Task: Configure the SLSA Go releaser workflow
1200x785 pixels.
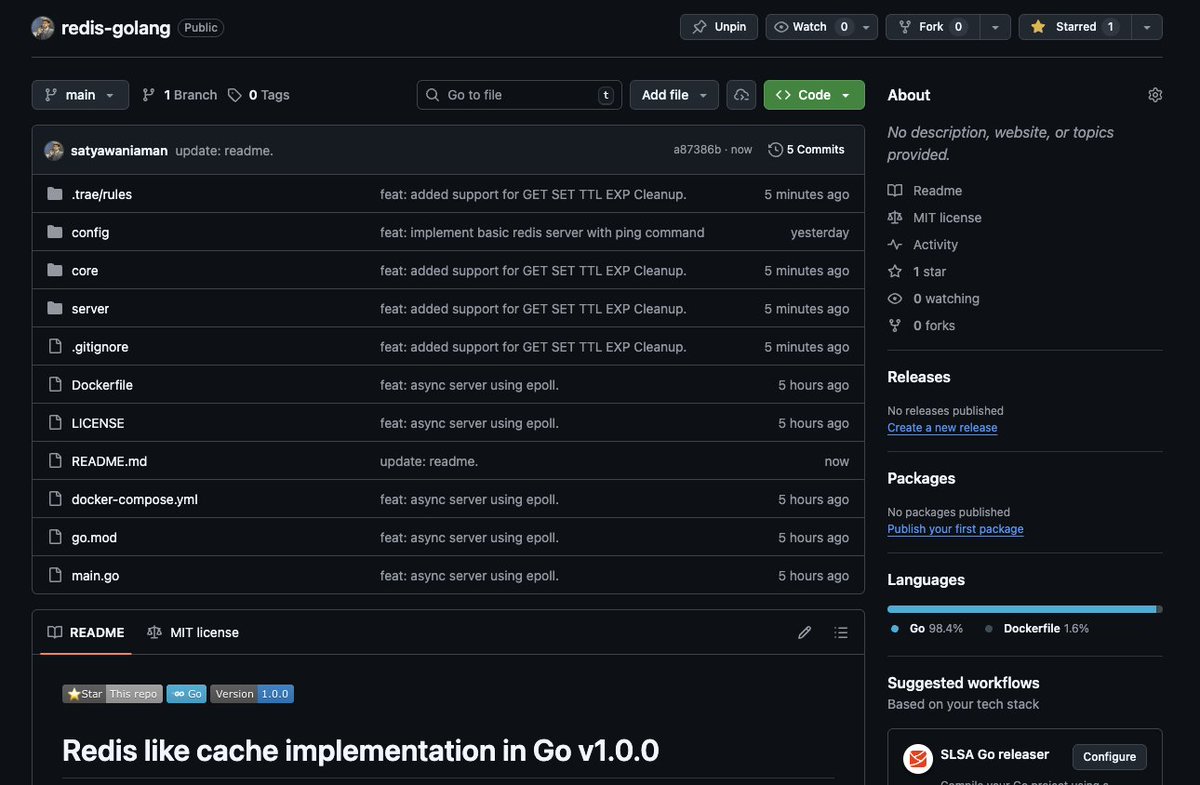Action: (1109, 757)
